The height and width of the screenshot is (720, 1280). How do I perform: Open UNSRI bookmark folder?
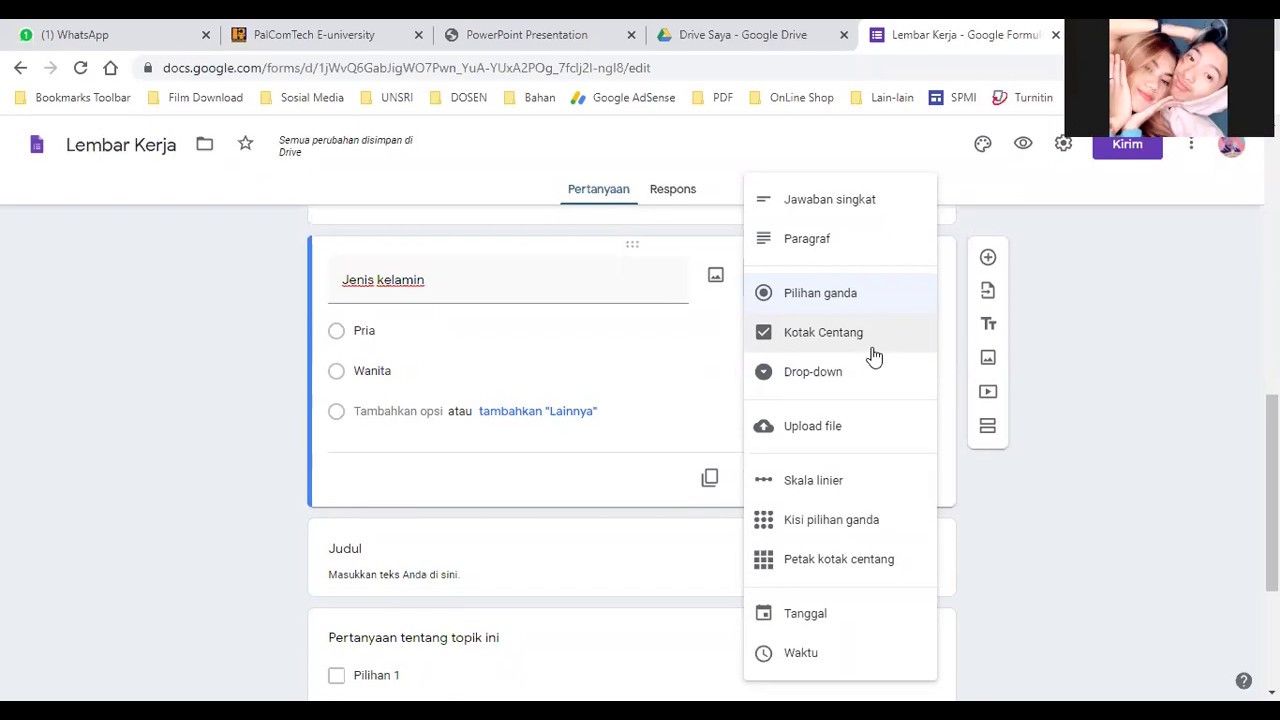tap(386, 98)
